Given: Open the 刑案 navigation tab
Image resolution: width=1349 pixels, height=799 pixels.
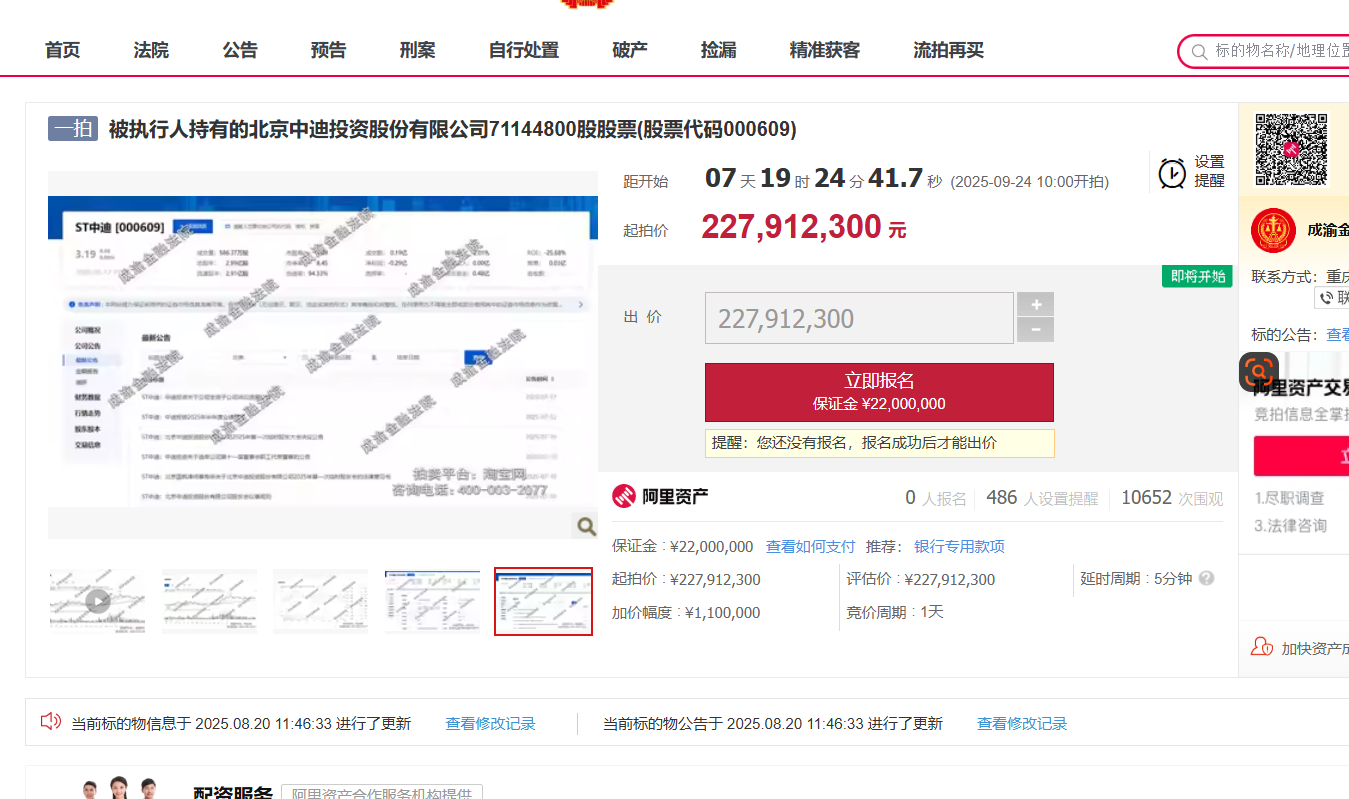Looking at the screenshot, I should (417, 50).
